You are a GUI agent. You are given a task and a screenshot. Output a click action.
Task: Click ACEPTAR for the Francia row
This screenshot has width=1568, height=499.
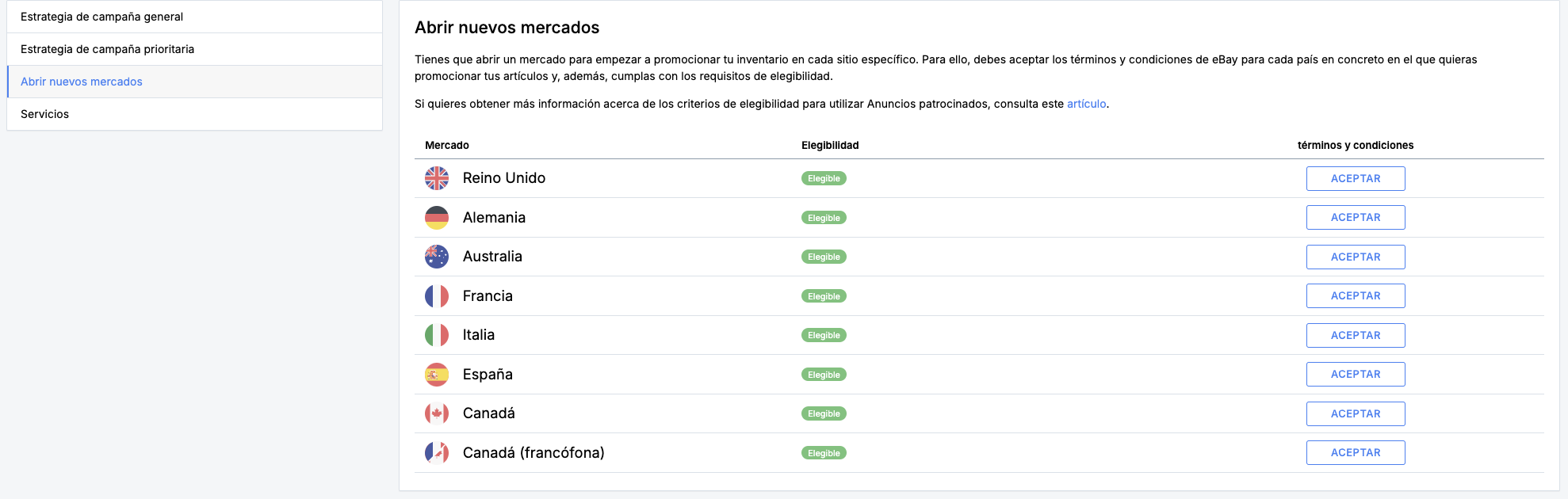point(1356,296)
